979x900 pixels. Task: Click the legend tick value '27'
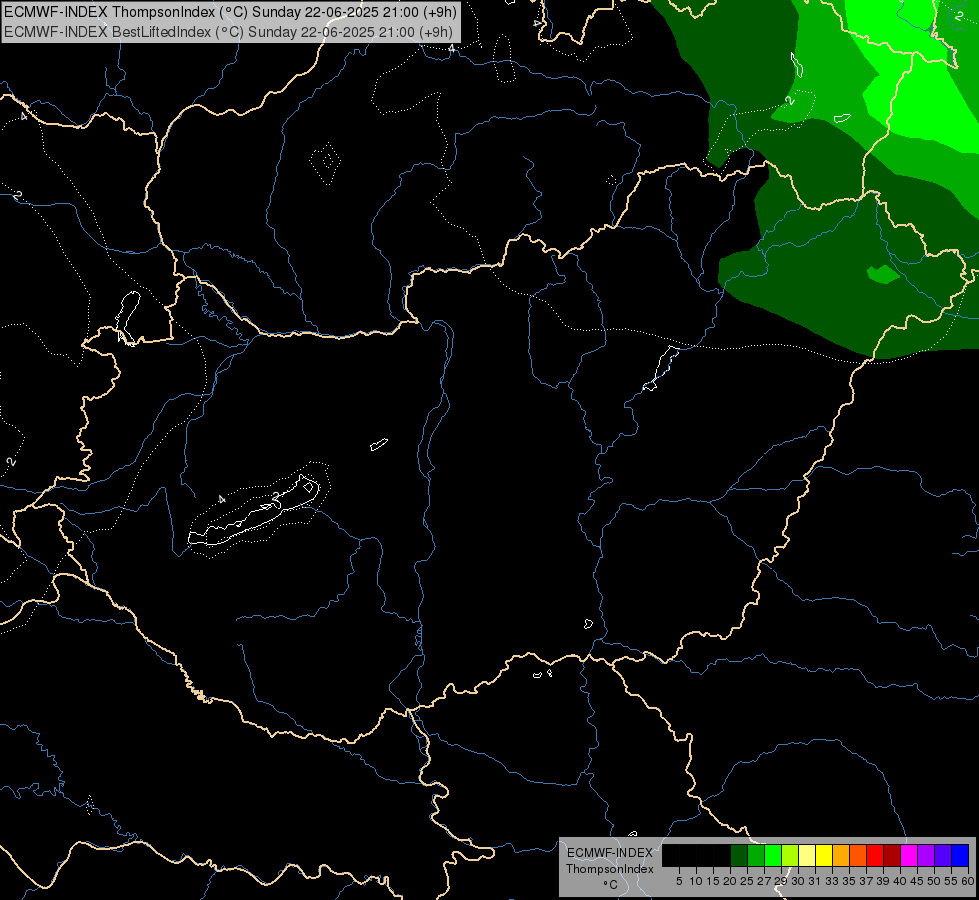pos(764,881)
